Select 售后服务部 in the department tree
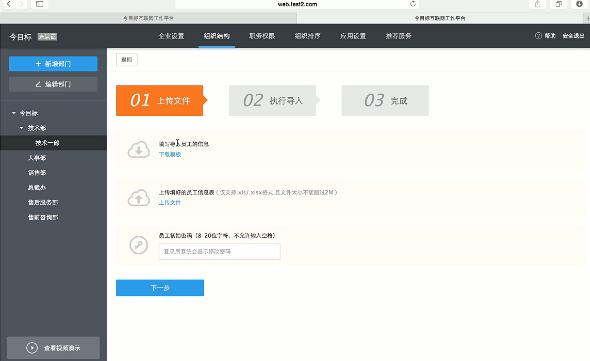The image size is (590, 361). click(x=43, y=203)
